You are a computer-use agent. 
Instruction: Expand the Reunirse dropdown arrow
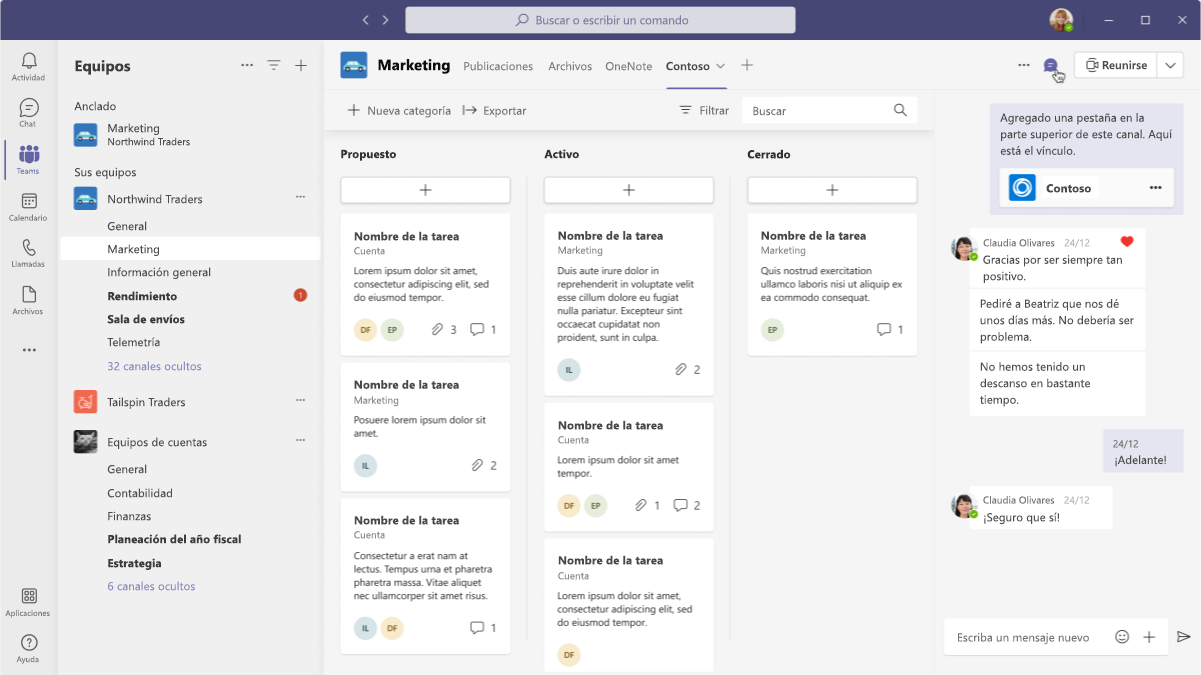click(x=1170, y=65)
